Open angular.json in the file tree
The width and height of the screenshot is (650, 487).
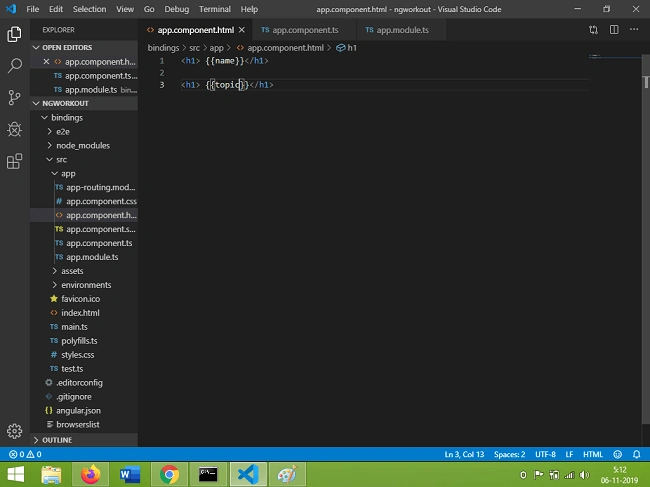click(x=78, y=411)
